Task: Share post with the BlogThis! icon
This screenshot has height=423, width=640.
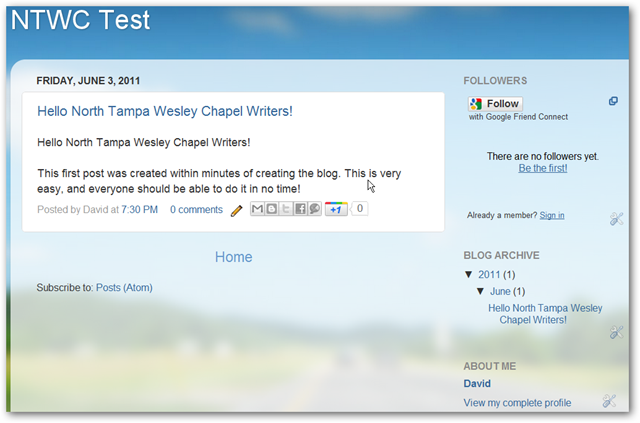Action: (271, 209)
